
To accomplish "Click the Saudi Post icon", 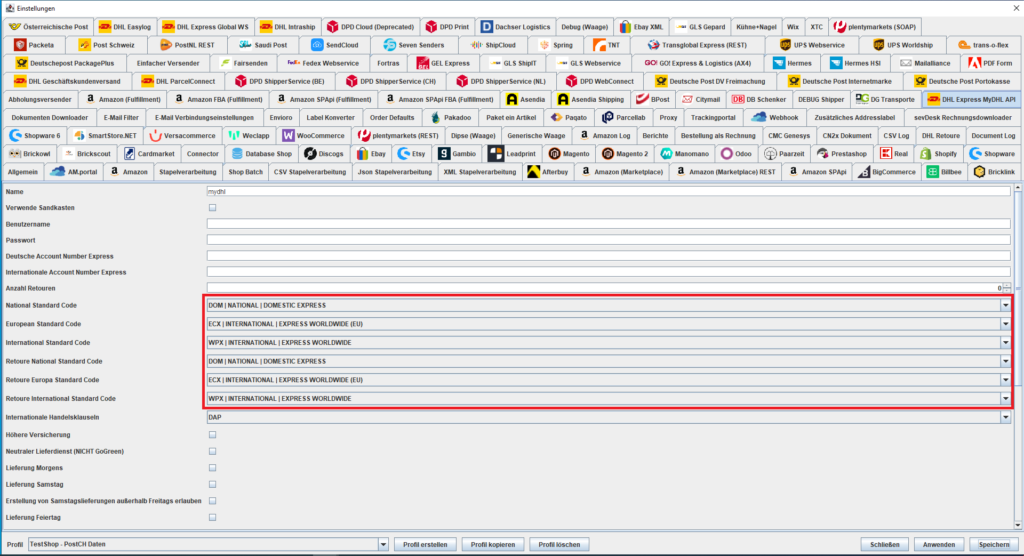I will [245, 45].
